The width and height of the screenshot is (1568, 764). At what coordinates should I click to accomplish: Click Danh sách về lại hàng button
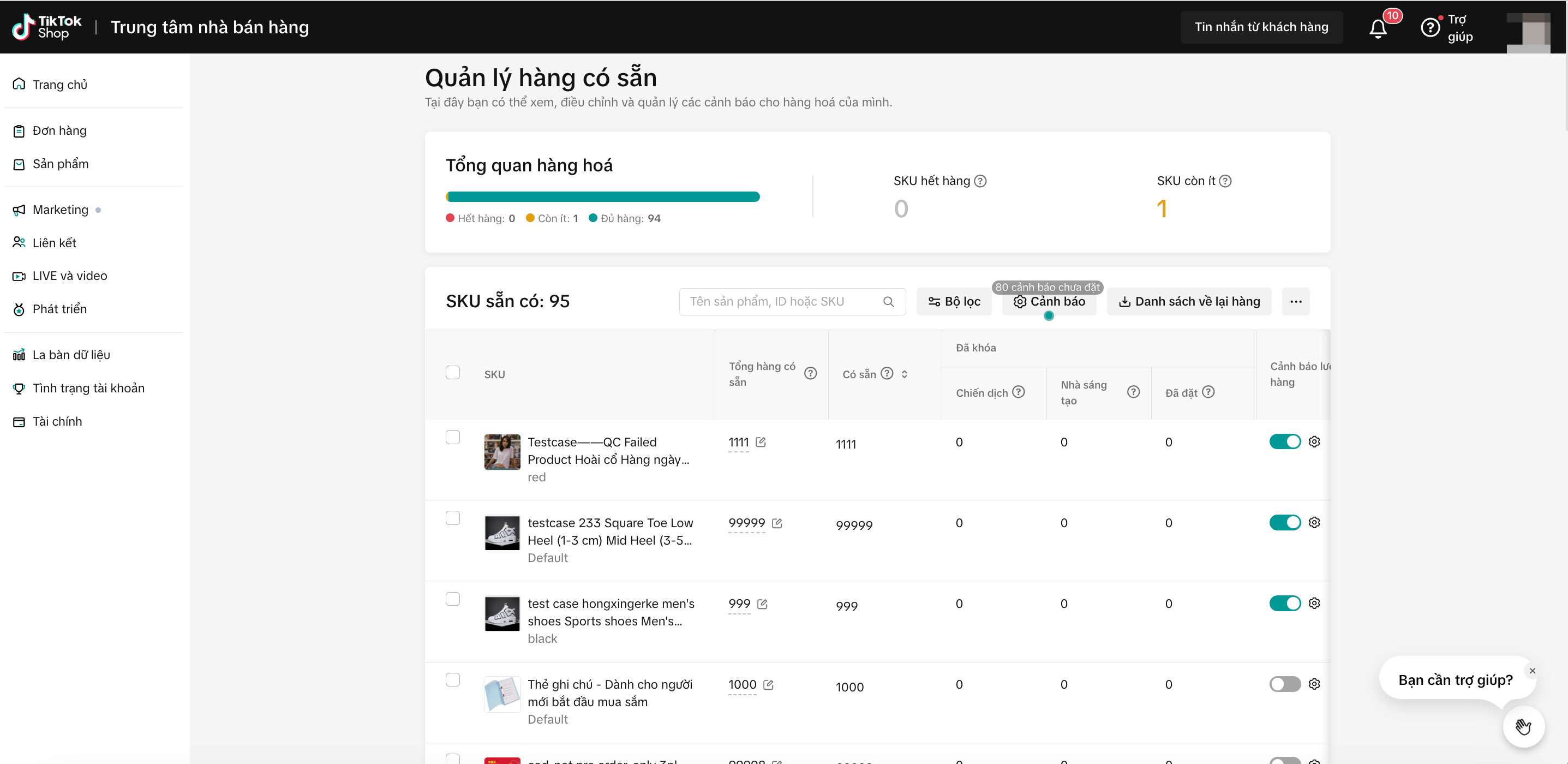coord(1189,301)
